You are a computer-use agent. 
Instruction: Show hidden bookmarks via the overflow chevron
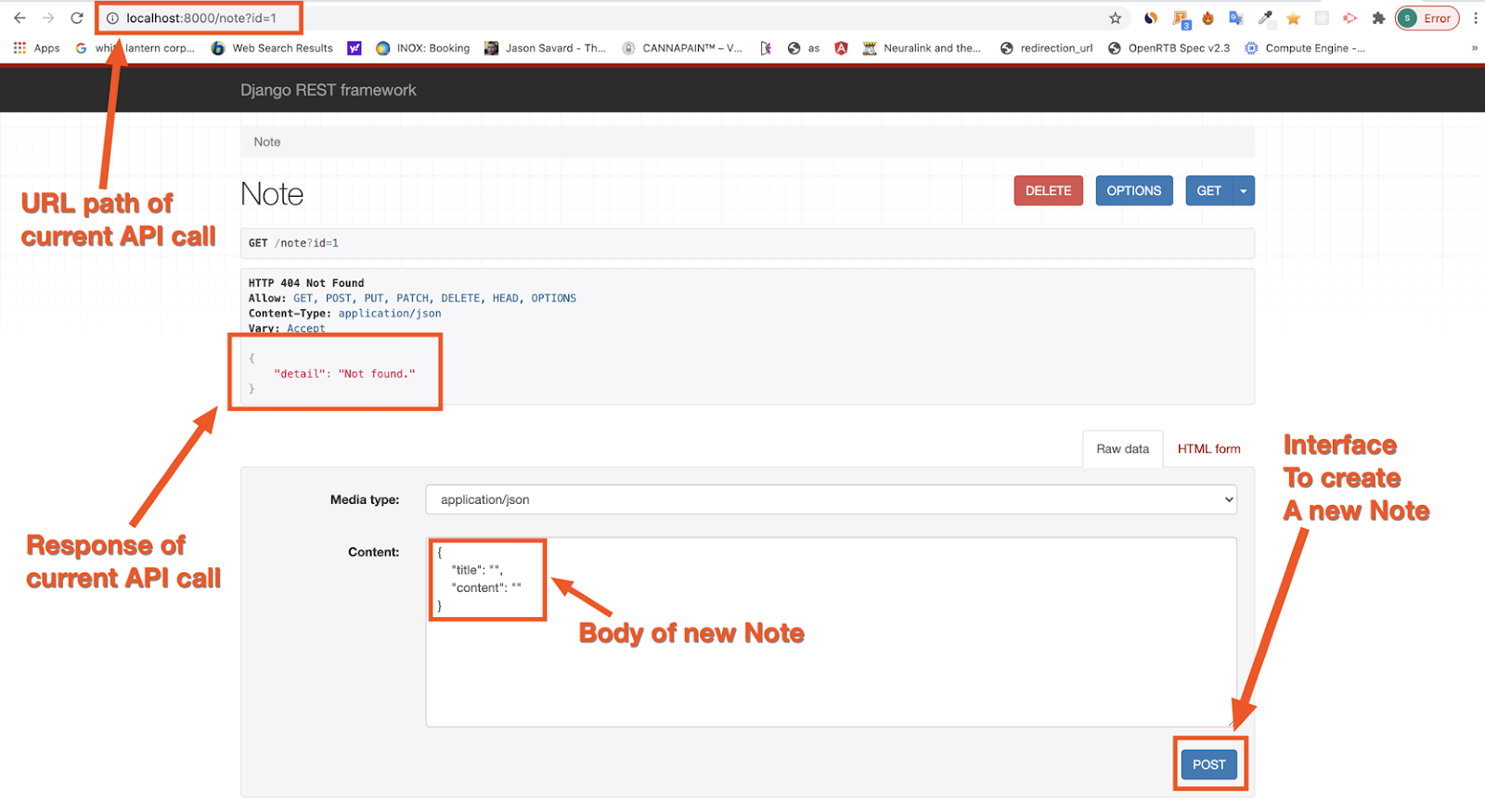[1474, 48]
